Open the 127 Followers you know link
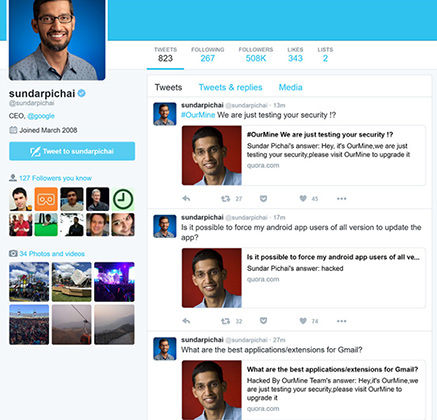The height and width of the screenshot is (420, 437). pyautogui.click(x=55, y=178)
